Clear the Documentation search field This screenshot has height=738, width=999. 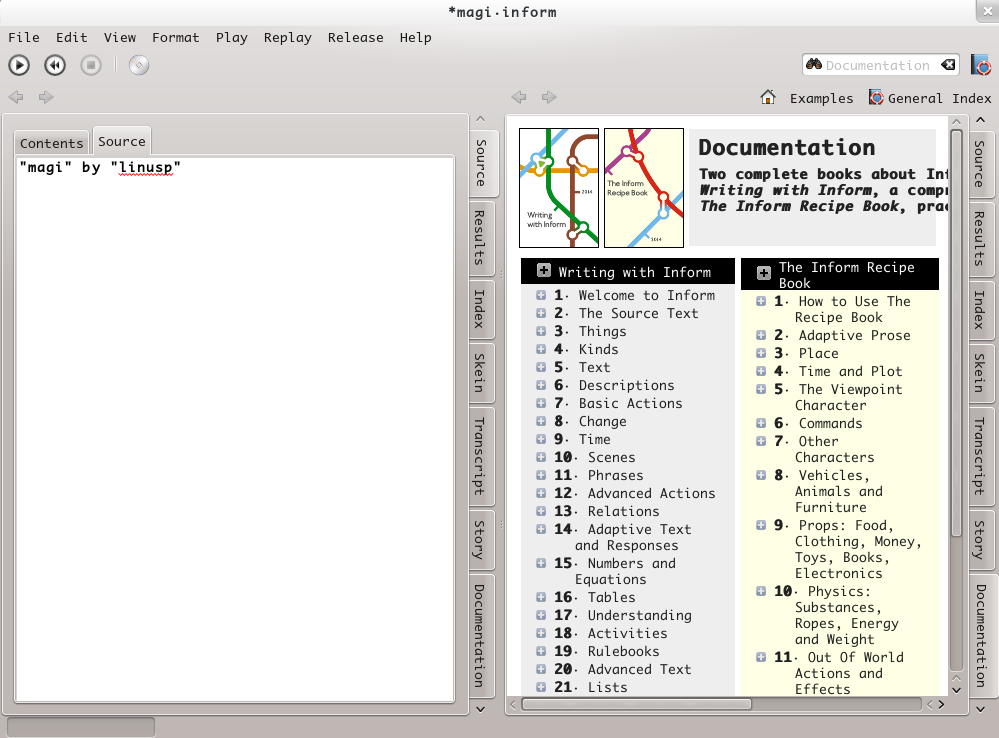click(x=948, y=64)
